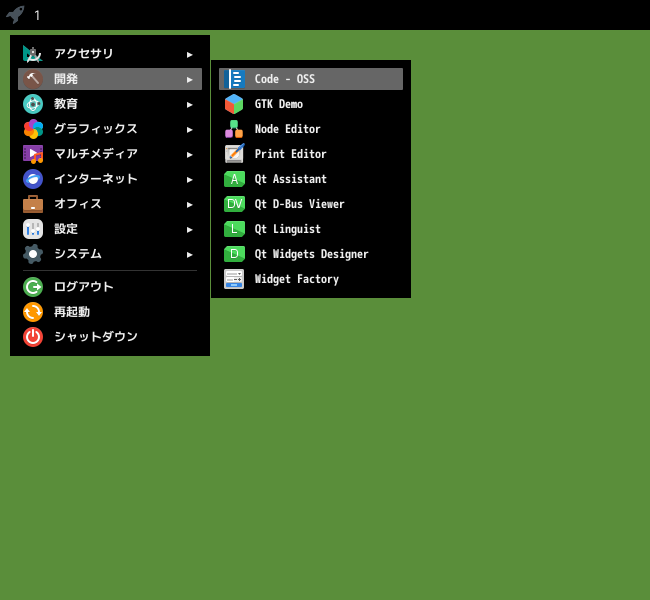This screenshot has height=600, width=650.
Task: Click the ログアウト logout button
Action: pos(110,287)
